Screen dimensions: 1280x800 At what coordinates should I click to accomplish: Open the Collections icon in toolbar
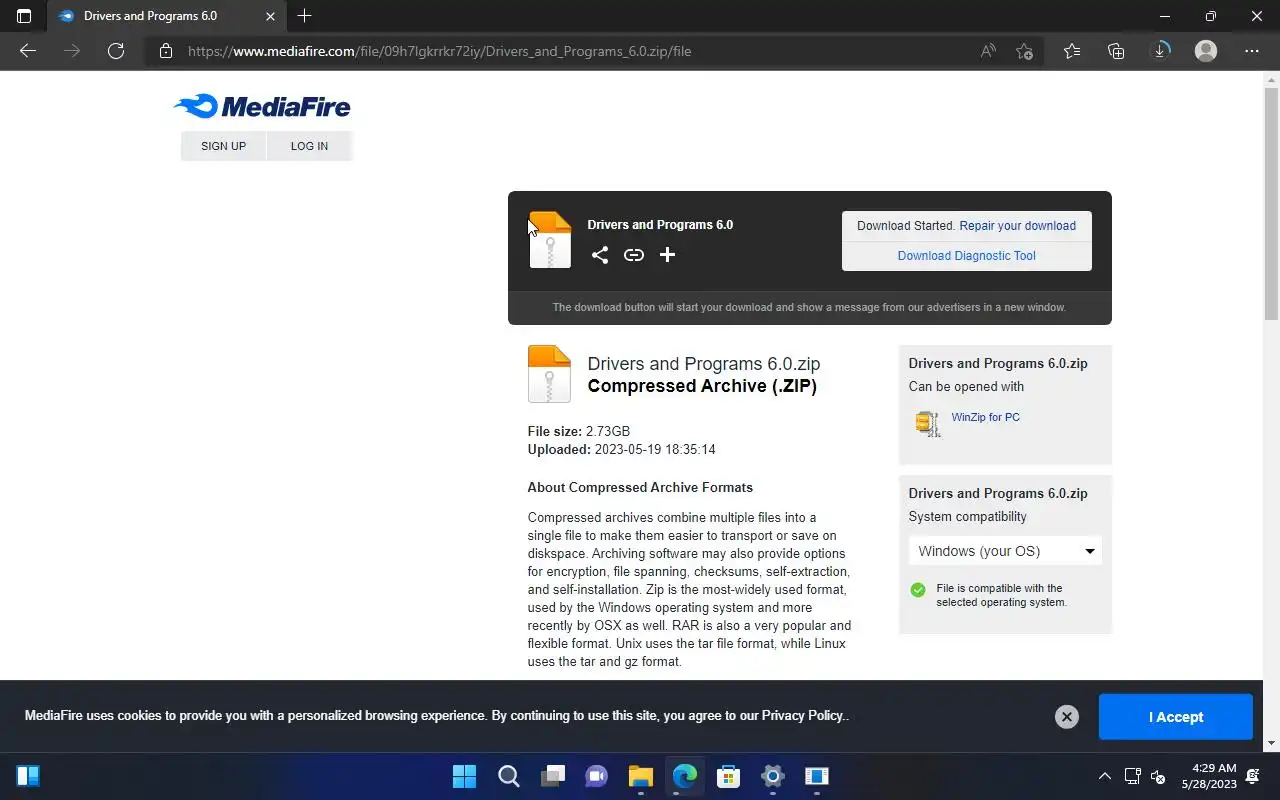pyautogui.click(x=1116, y=51)
